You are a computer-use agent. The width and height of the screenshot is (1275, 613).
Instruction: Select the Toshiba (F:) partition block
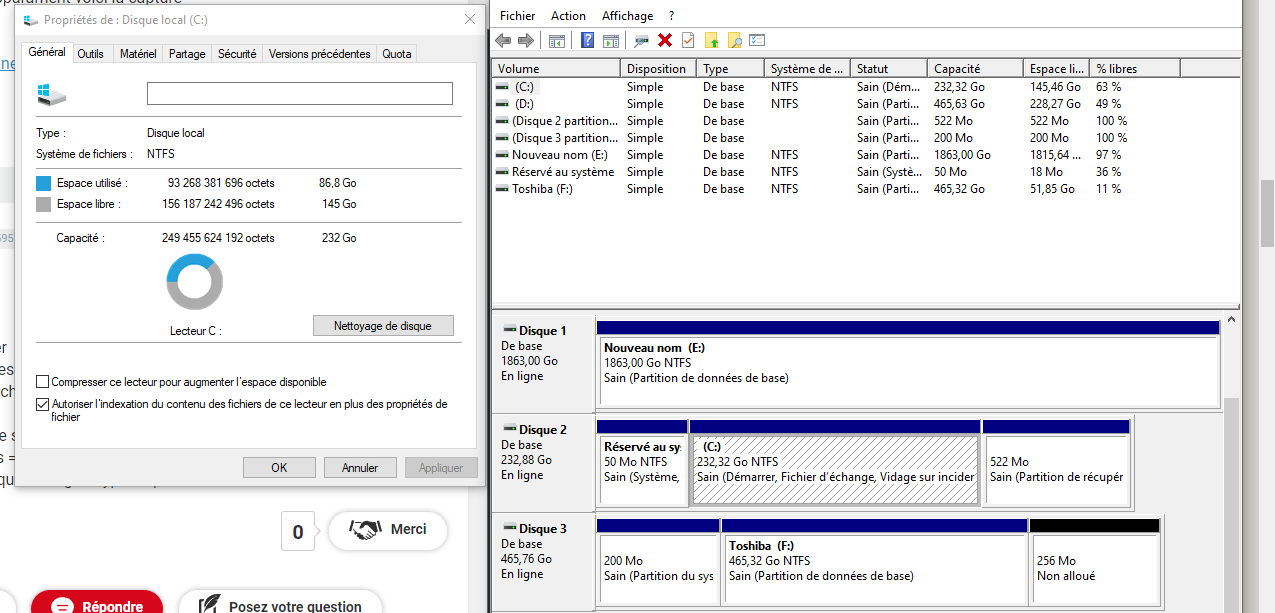point(874,568)
